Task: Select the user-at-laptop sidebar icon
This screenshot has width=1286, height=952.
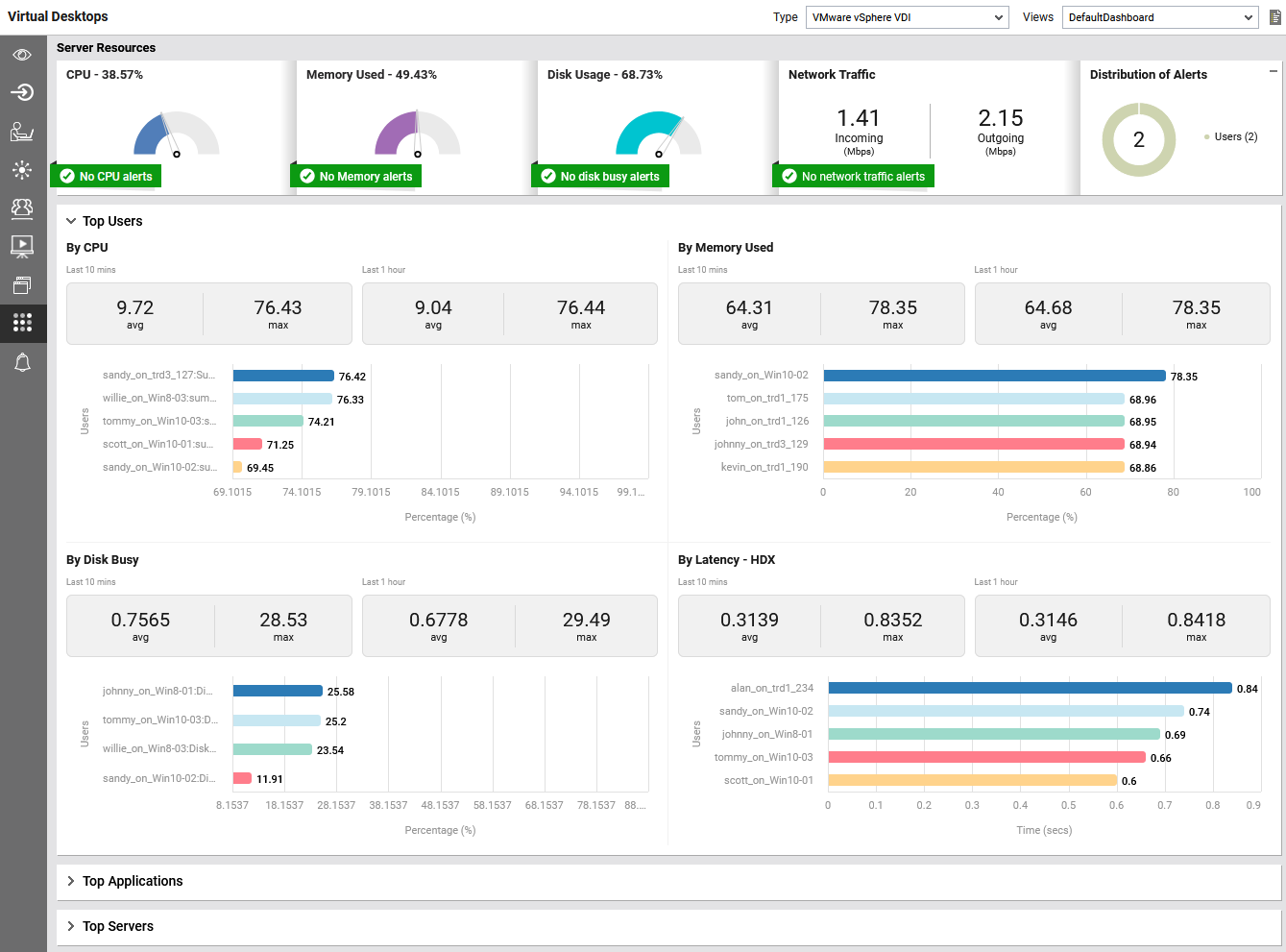Action: pyautogui.click(x=22, y=132)
